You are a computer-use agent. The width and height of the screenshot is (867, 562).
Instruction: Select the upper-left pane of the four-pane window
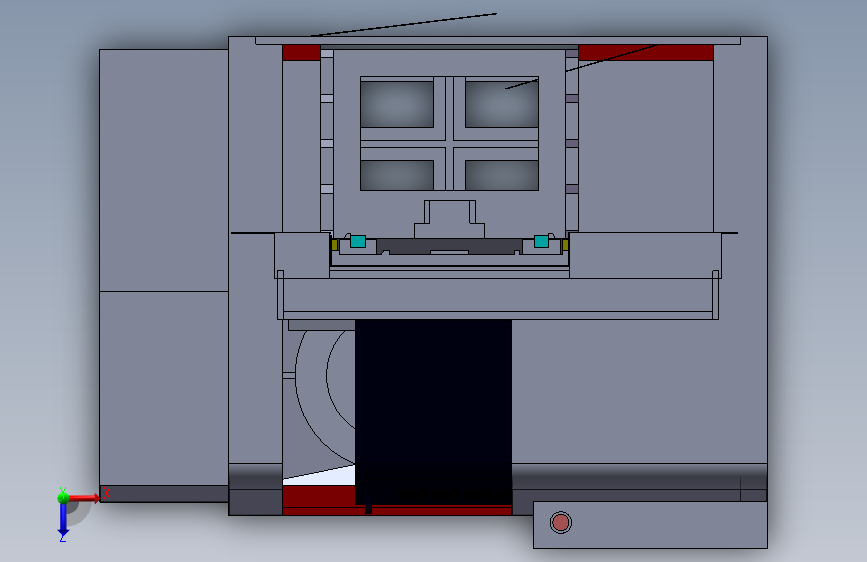click(397, 104)
